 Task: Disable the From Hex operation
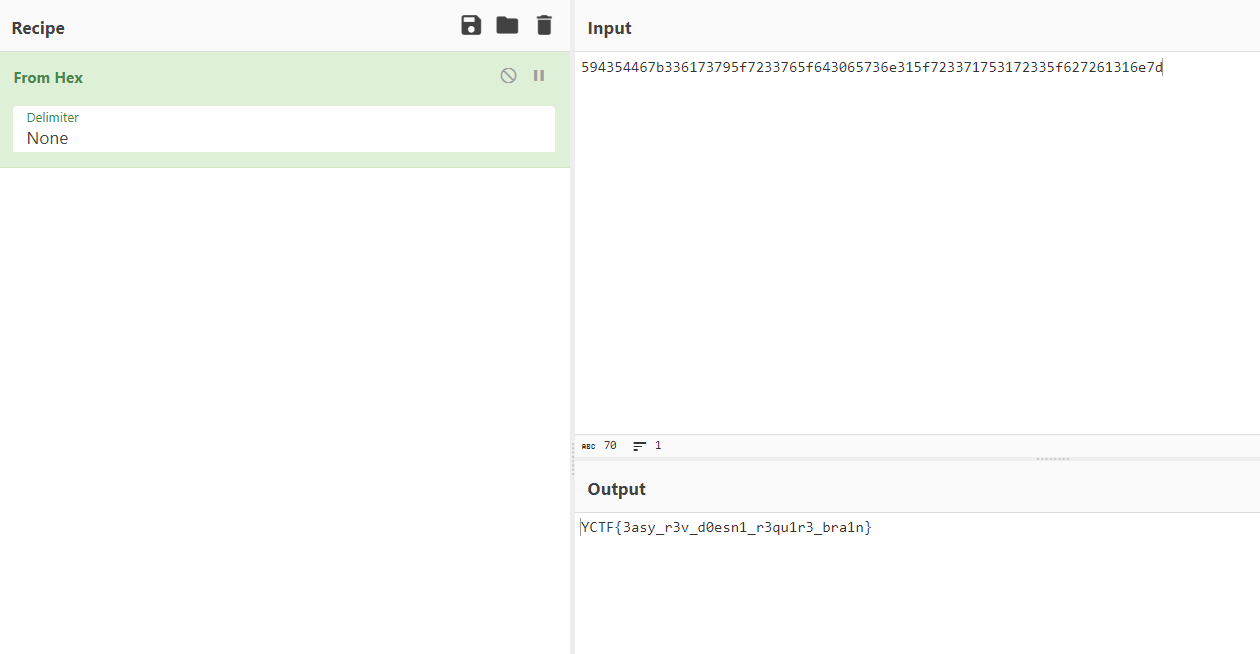pyautogui.click(x=508, y=76)
